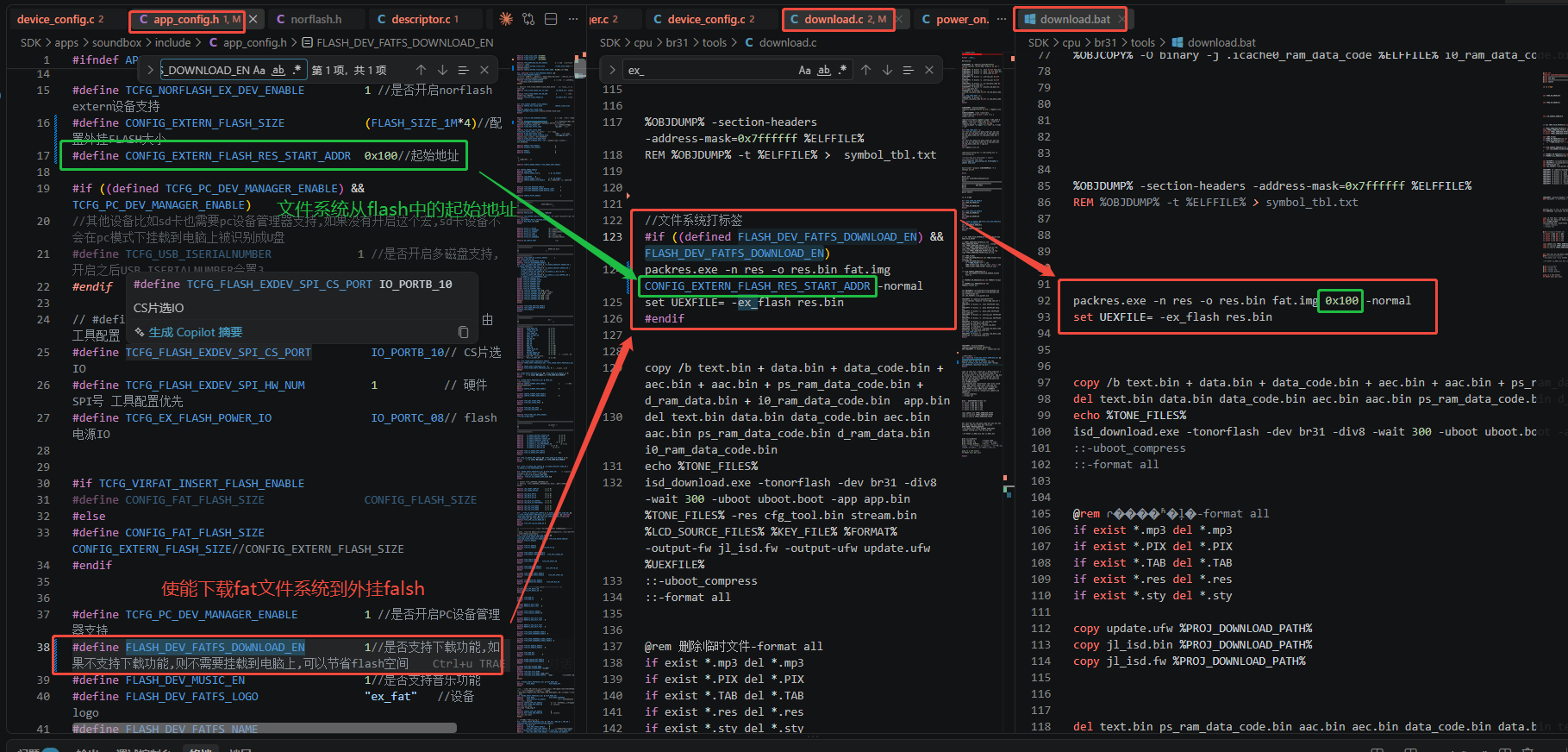
Task: Open 'br31' breadcrumb in middle editor
Action: [x=677, y=42]
